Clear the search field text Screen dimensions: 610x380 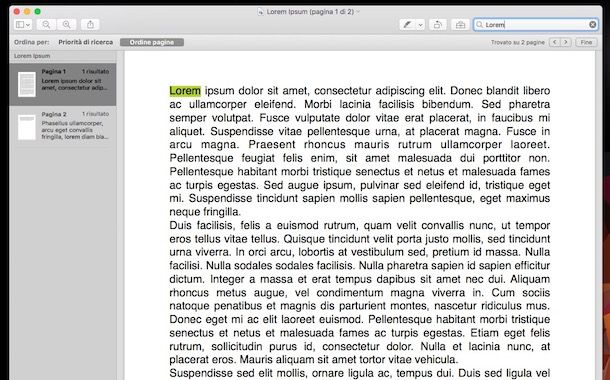pos(592,25)
